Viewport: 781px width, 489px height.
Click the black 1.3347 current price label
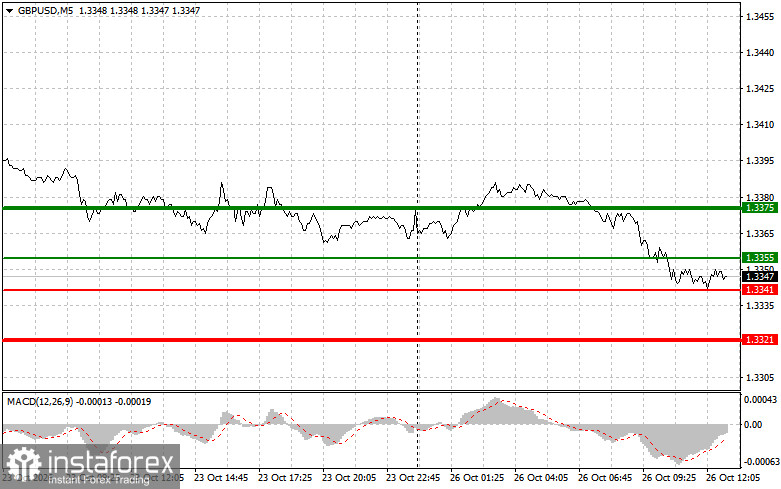pyautogui.click(x=760, y=276)
